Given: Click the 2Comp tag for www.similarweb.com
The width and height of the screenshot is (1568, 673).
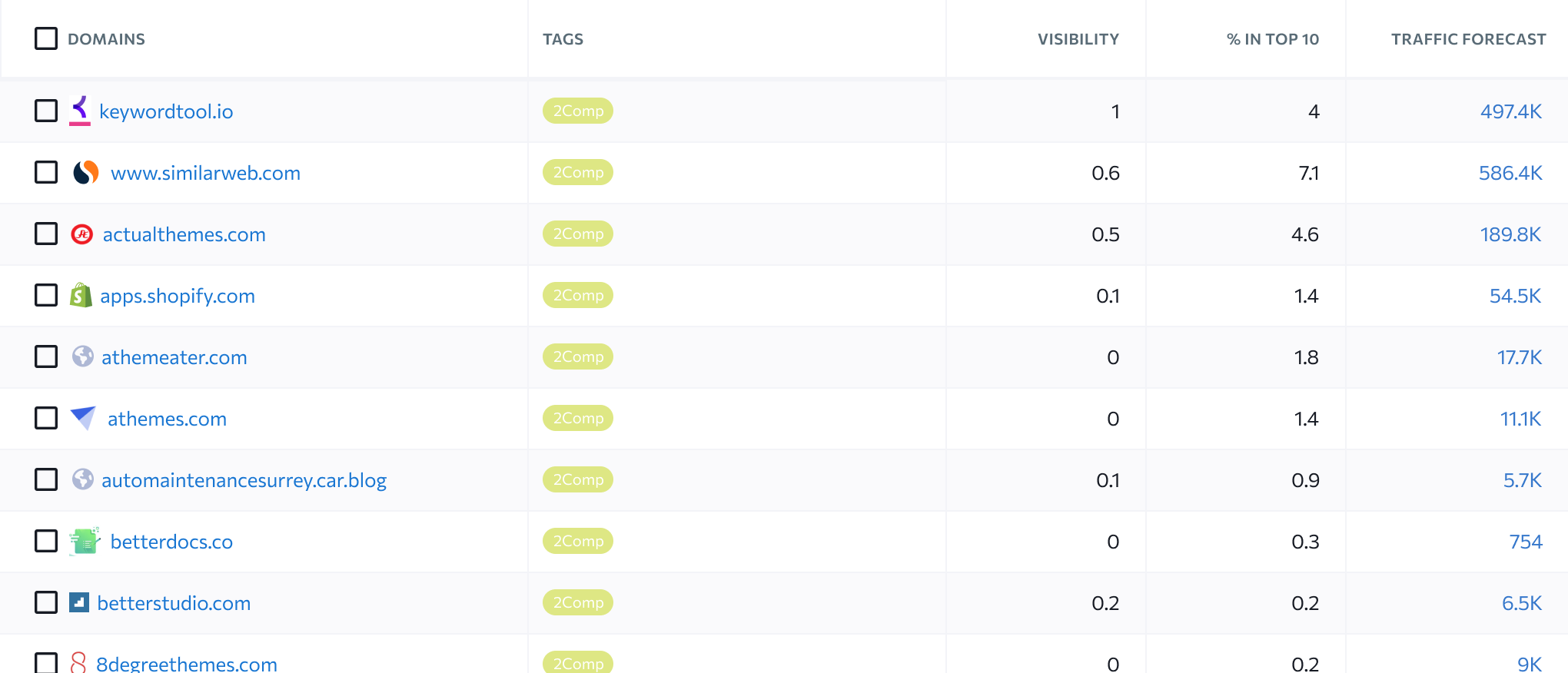Looking at the screenshot, I should tap(578, 172).
